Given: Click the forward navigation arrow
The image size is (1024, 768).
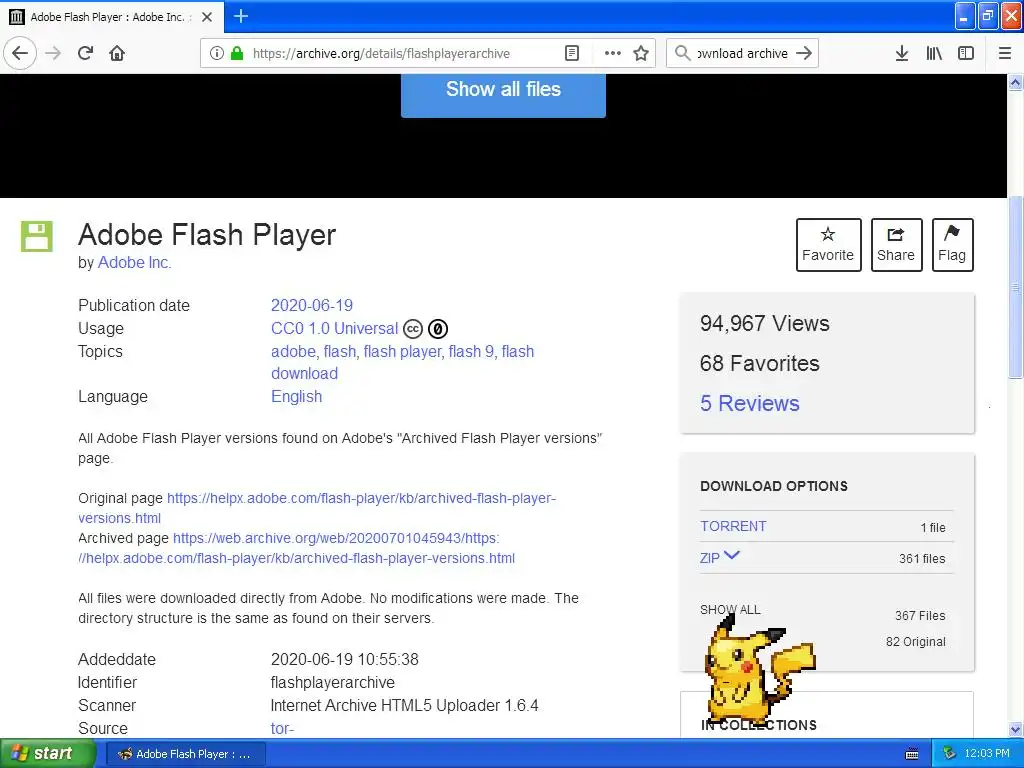Looking at the screenshot, I should (53, 53).
